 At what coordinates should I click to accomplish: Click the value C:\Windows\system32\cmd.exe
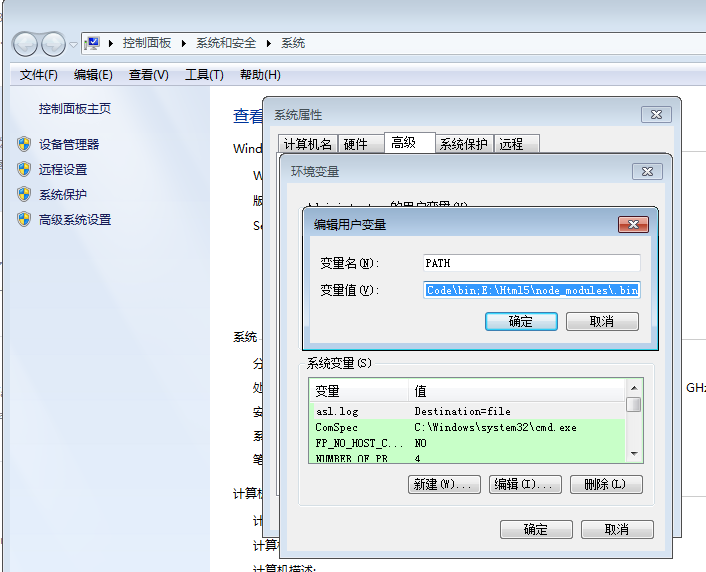click(x=495, y=427)
